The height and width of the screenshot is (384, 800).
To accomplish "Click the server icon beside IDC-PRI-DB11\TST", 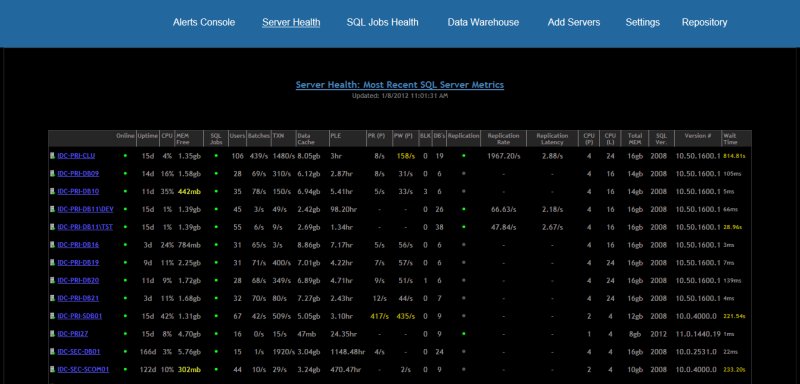I will (x=52, y=227).
